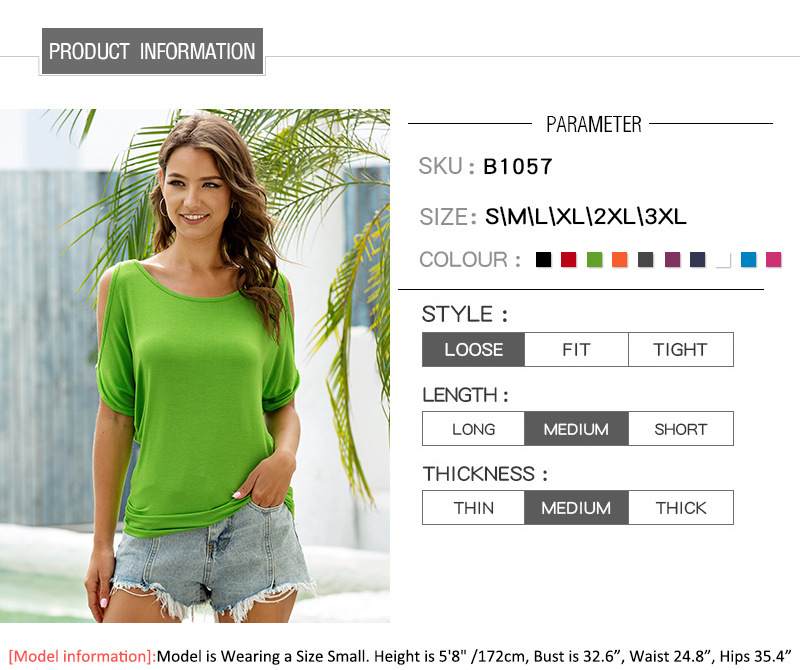Image resolution: width=800 pixels, height=670 pixels.
Task: Select the black colour swatch
Action: point(543,260)
